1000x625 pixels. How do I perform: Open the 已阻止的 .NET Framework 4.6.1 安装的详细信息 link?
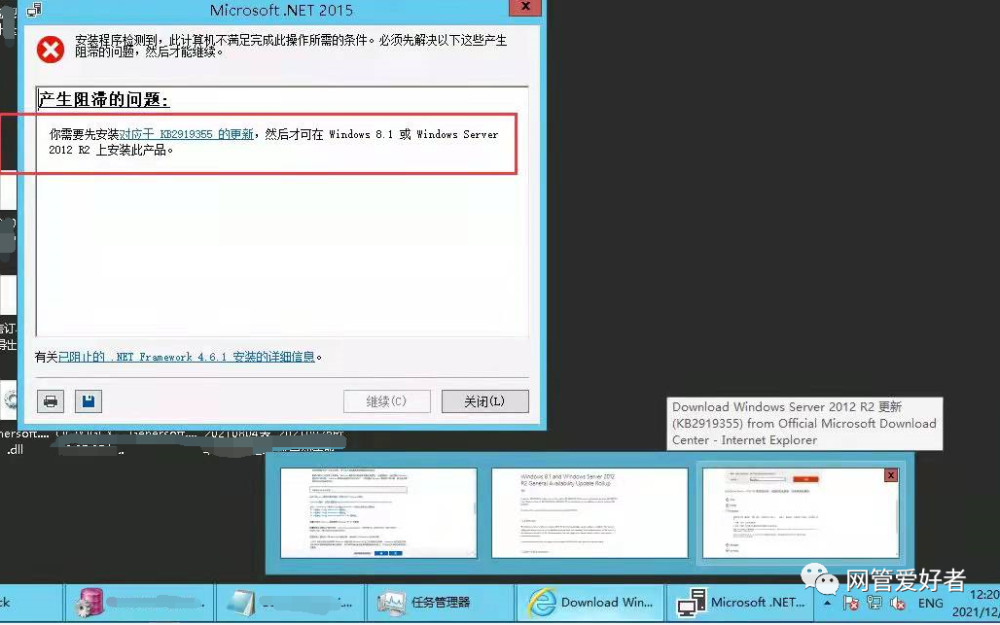point(186,357)
